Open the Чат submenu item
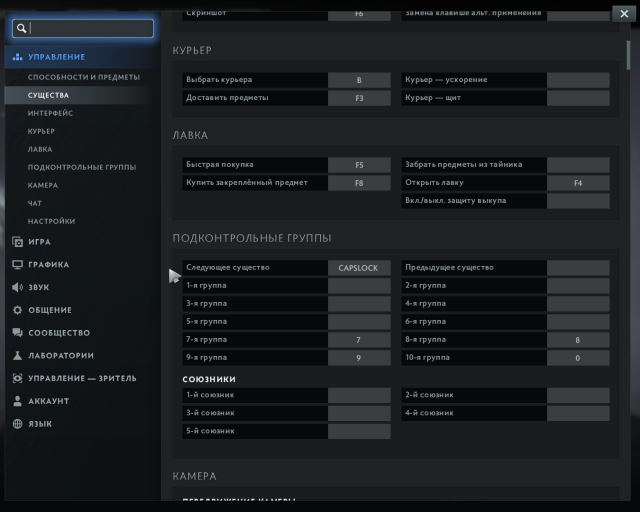 [x=35, y=203]
